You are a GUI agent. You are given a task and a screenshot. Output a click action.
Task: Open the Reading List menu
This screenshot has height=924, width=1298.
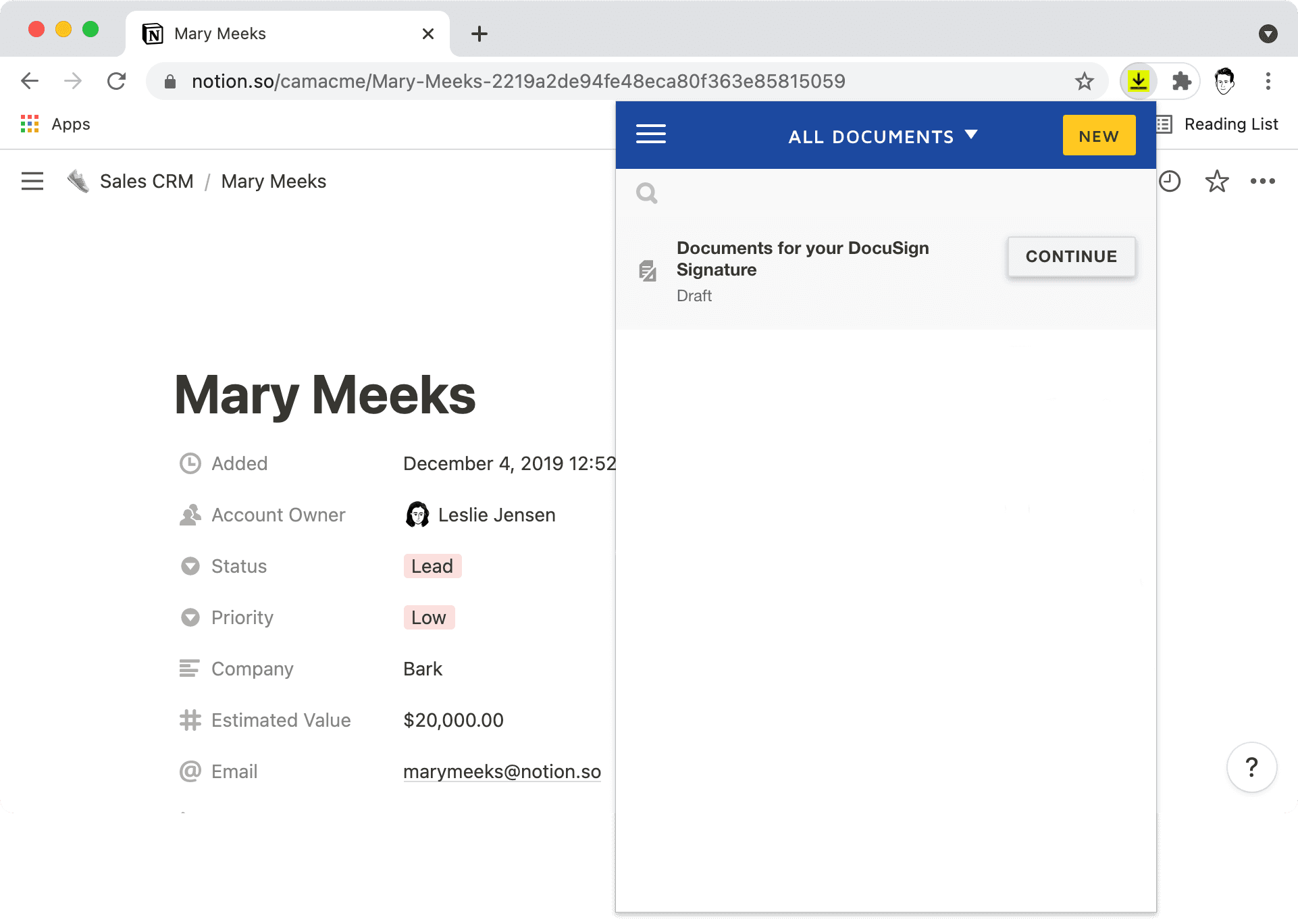[1230, 124]
